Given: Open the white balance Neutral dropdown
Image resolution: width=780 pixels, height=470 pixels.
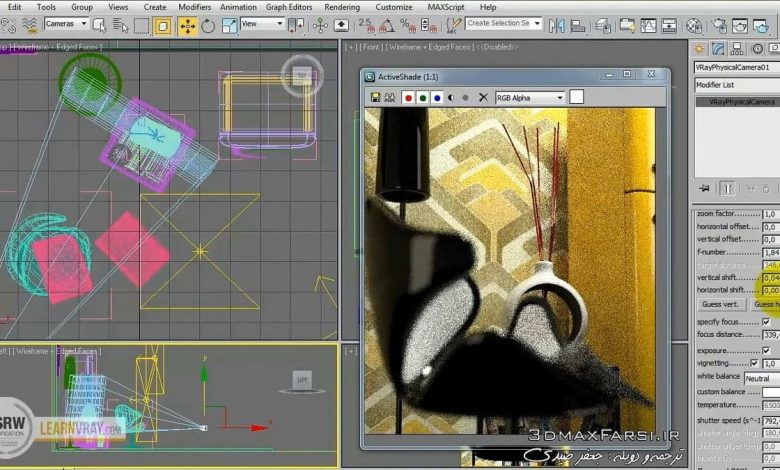Looking at the screenshot, I should 762,378.
